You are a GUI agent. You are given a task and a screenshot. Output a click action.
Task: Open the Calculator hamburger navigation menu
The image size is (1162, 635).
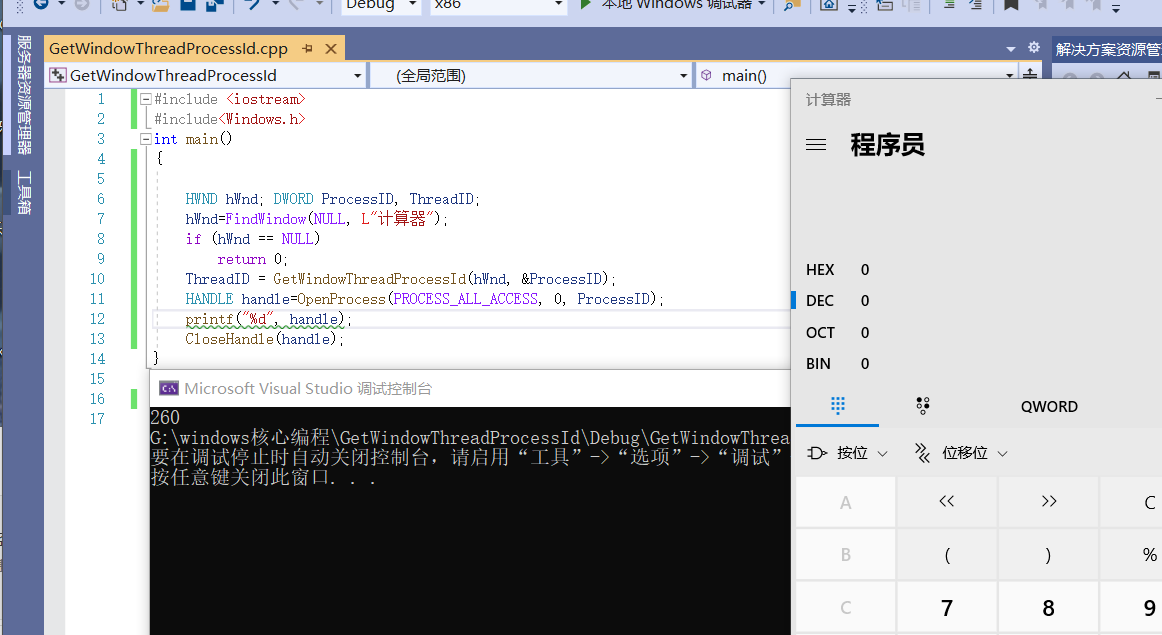[815, 144]
